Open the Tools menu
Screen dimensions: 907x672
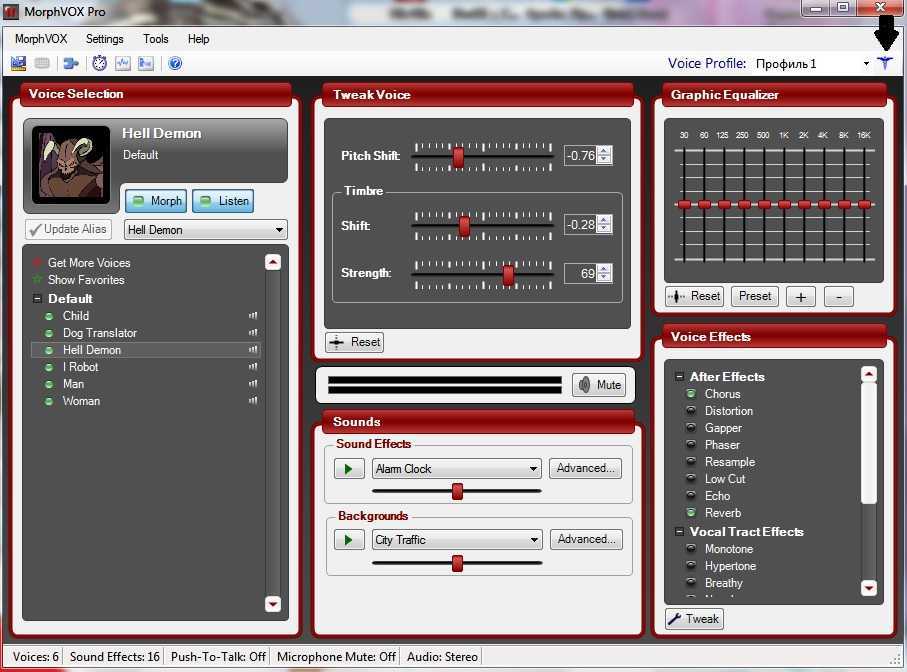[x=156, y=39]
